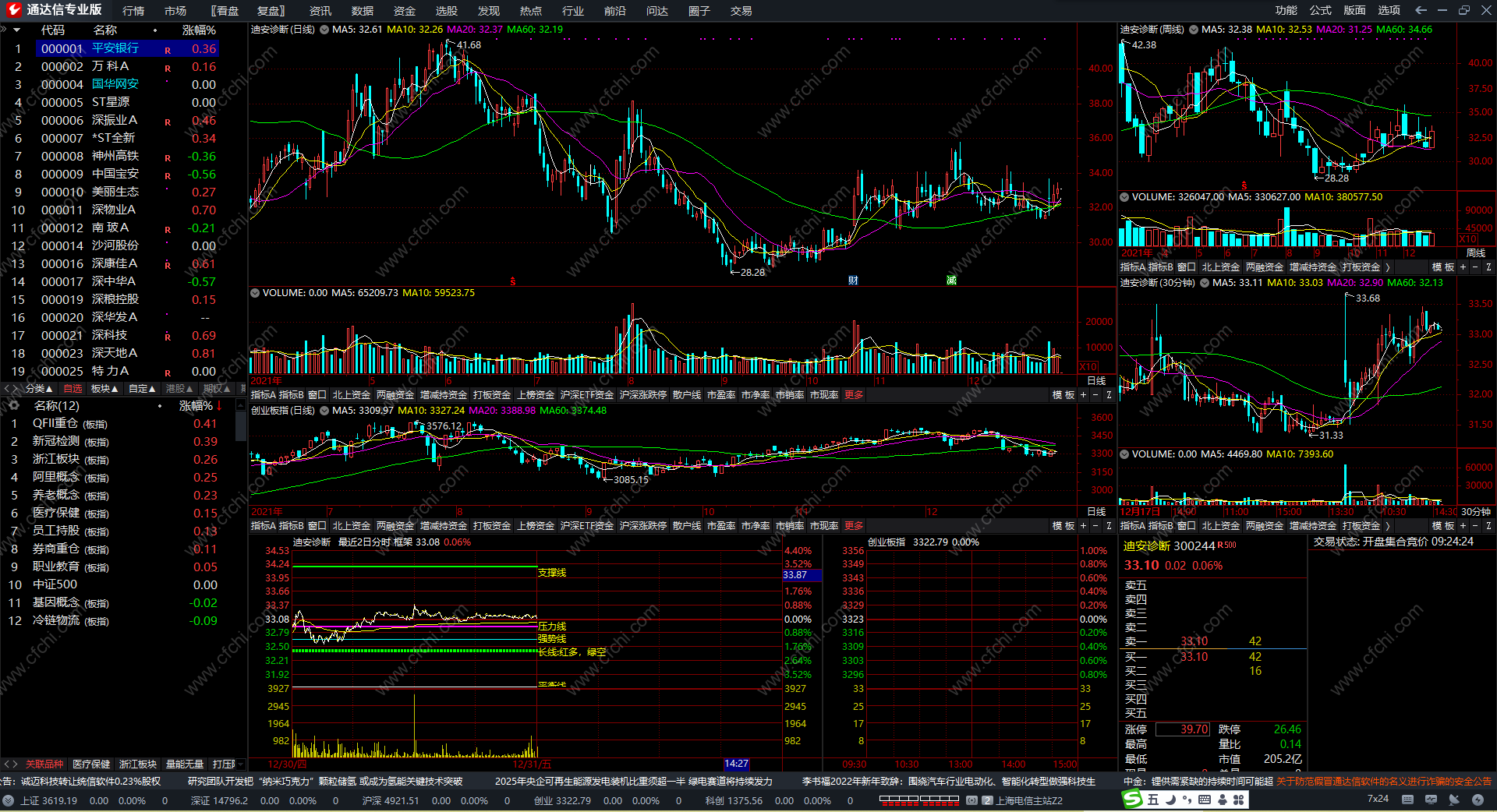Expand more indicator tabs arrow on 30-minute chart
Image resolution: width=1497 pixels, height=812 pixels.
coord(1389,526)
